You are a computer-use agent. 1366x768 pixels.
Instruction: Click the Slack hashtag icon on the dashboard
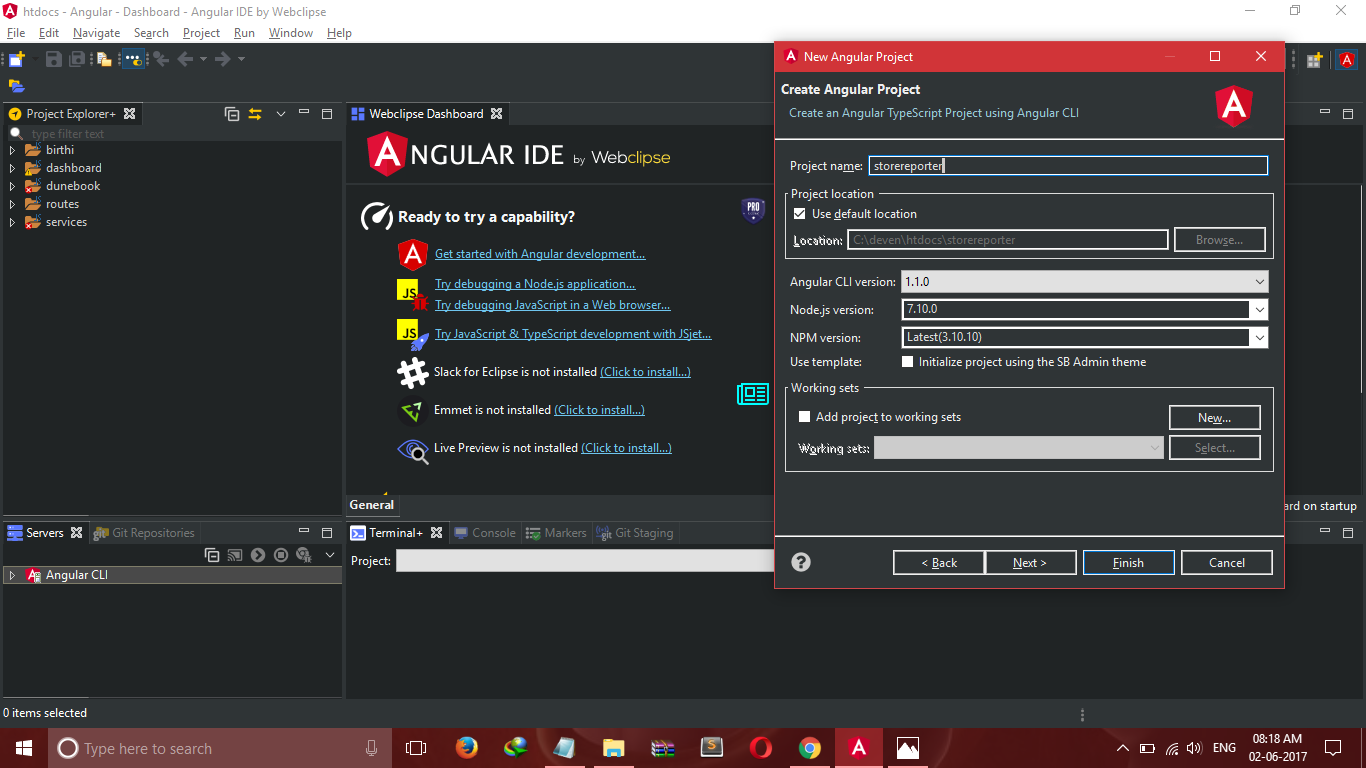coord(412,372)
